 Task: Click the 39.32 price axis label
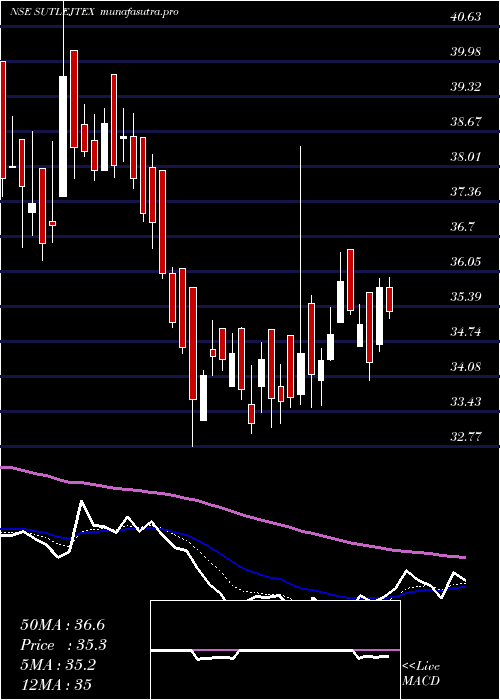click(x=466, y=87)
